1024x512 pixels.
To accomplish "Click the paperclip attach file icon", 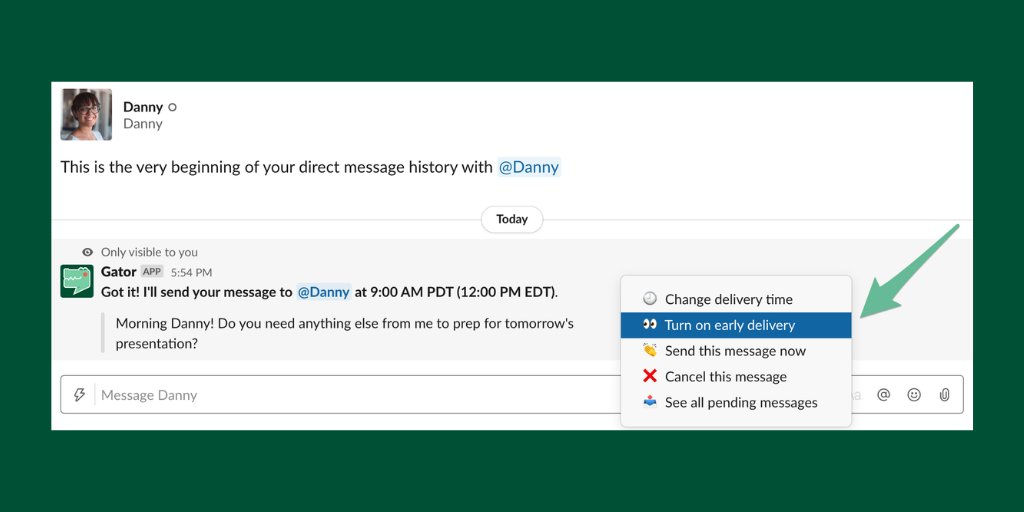I will (944, 394).
